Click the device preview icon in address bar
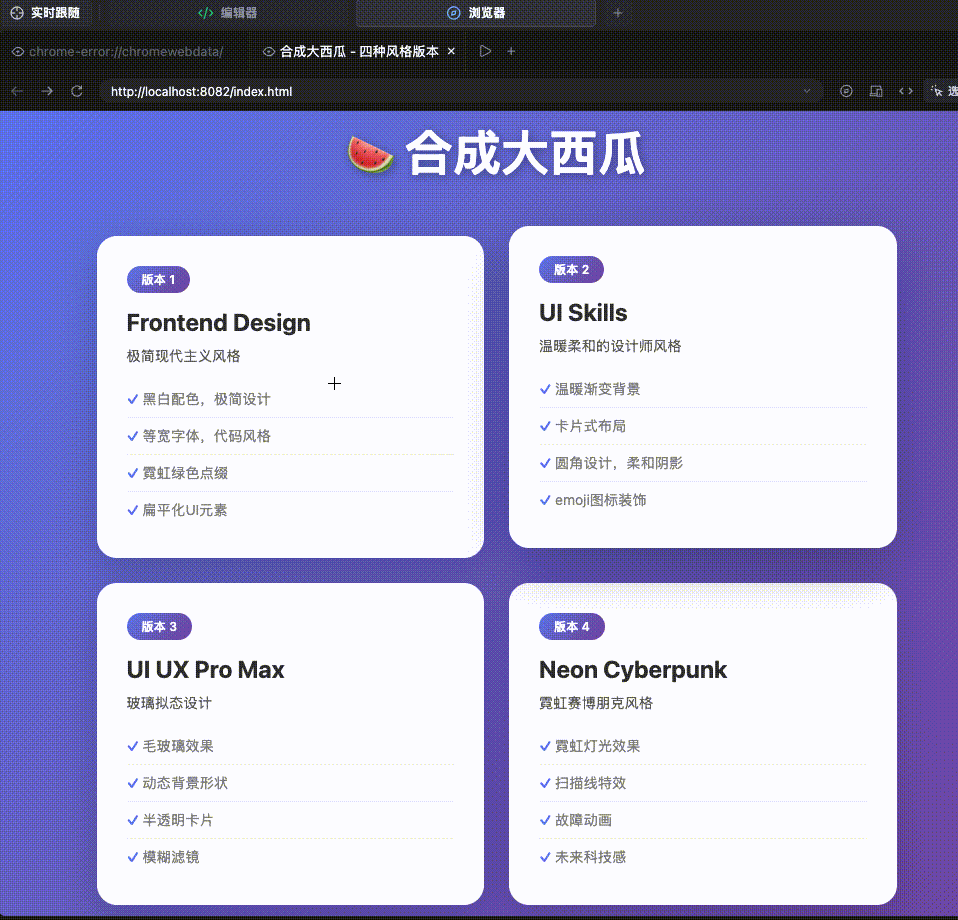This screenshot has width=958, height=920. 876,91
